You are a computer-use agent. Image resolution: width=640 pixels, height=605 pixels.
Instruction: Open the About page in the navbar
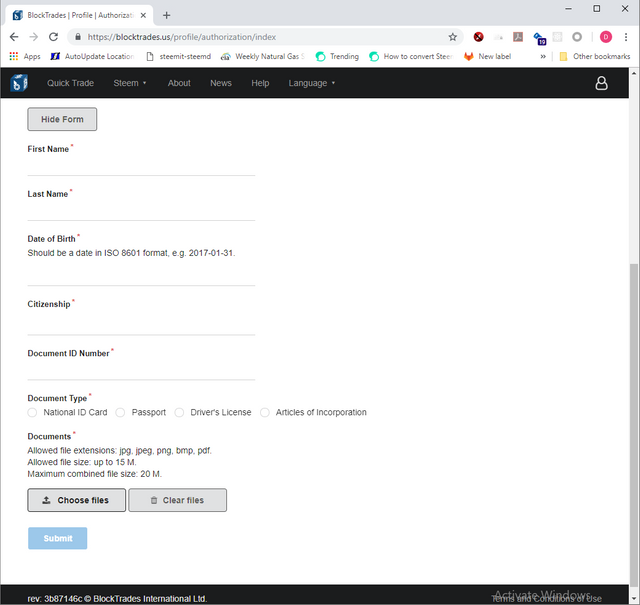pos(179,83)
